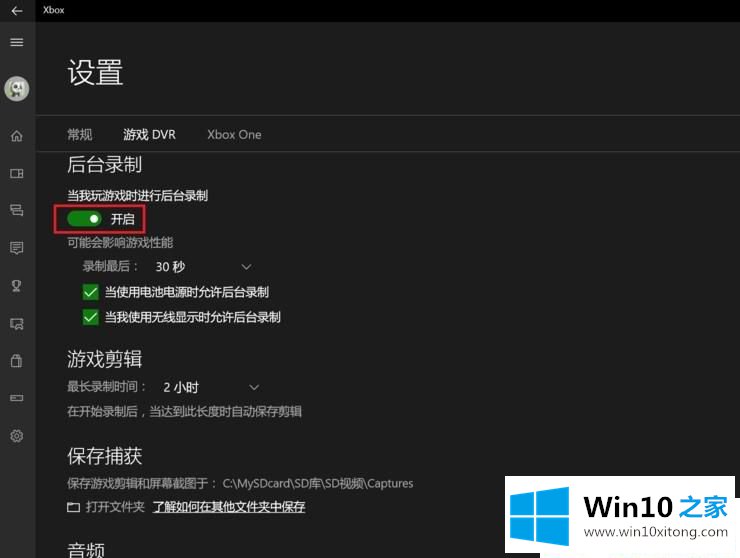
Task: Open the user profile avatar
Action: (17, 89)
